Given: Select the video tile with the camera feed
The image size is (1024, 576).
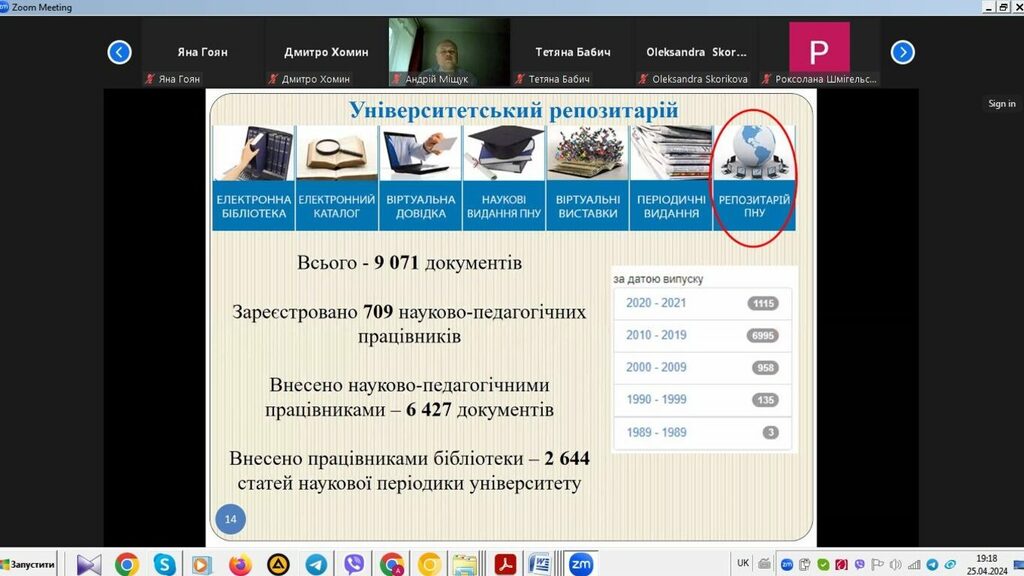Looking at the screenshot, I should point(449,52).
